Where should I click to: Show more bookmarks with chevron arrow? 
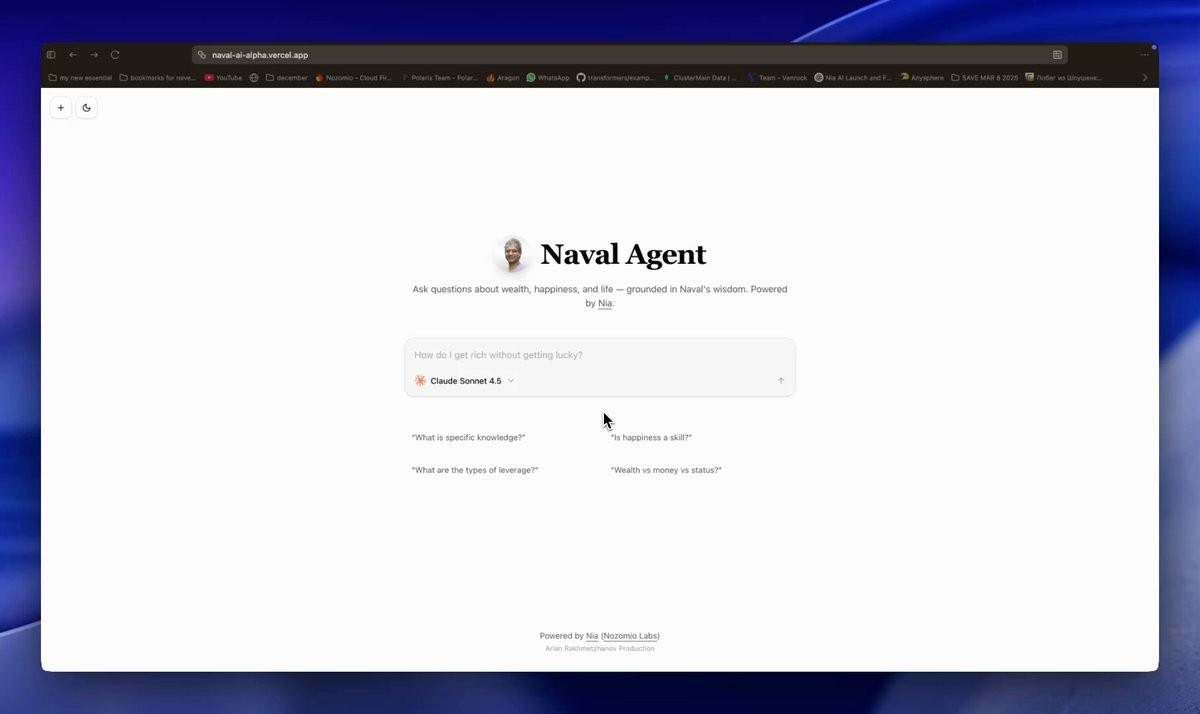click(1145, 77)
